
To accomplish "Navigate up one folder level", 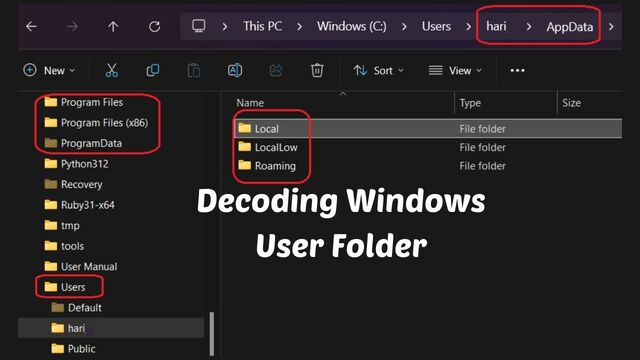I will (113, 27).
